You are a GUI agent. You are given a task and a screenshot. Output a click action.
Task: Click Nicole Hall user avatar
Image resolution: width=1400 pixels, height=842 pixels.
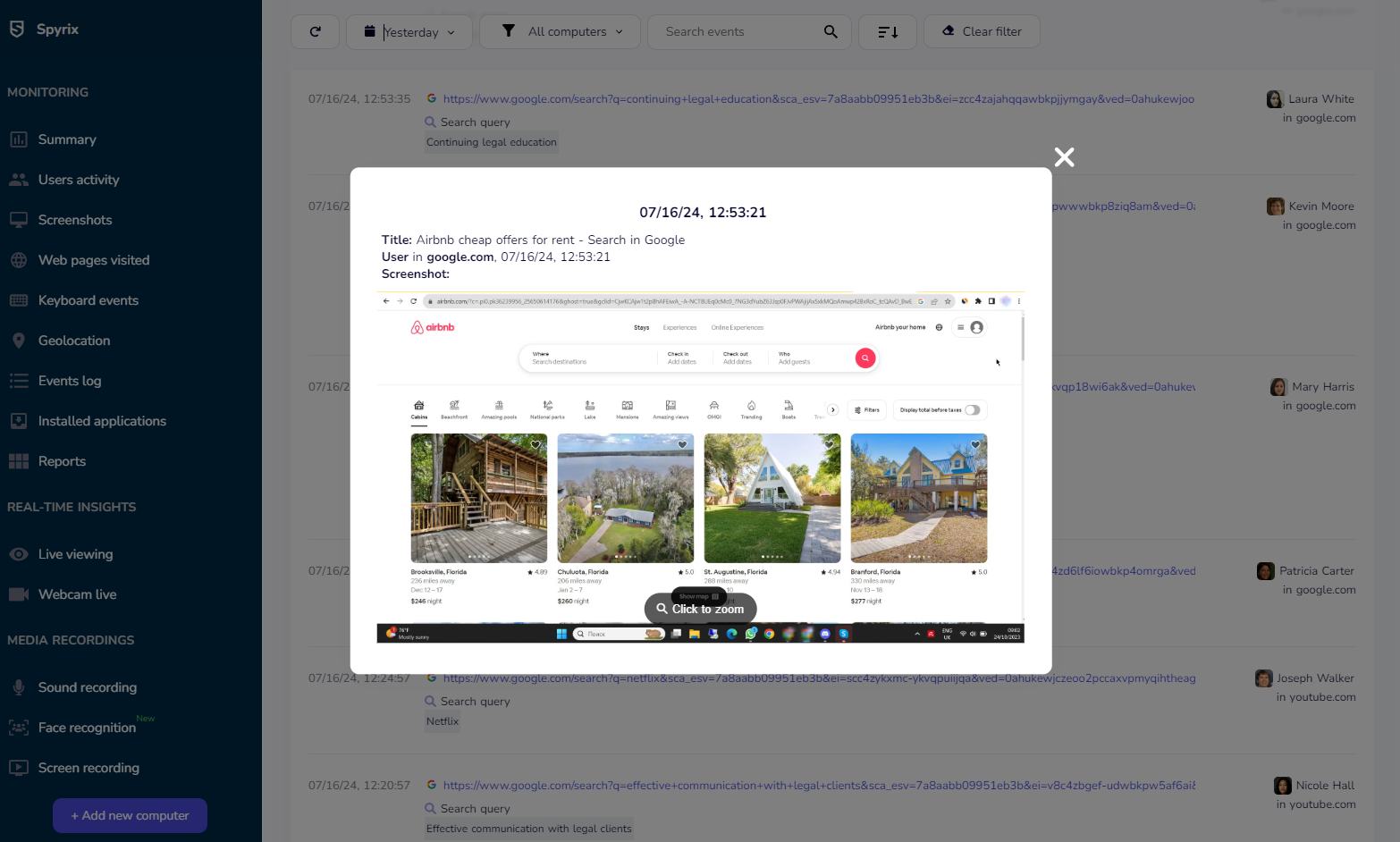[1282, 786]
